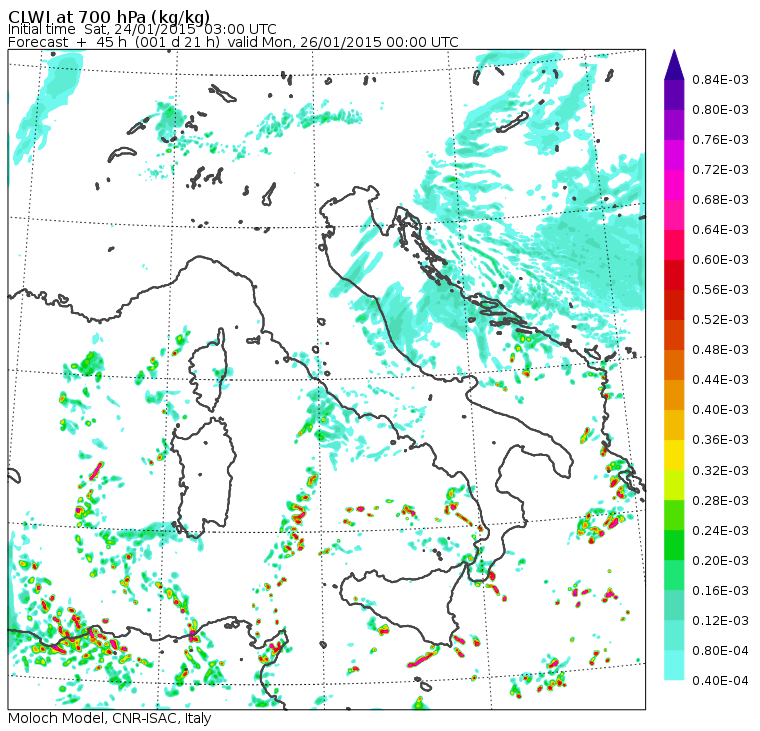
Task: Click the dark purple arrow atop the colorbar
Action: (x=674, y=64)
